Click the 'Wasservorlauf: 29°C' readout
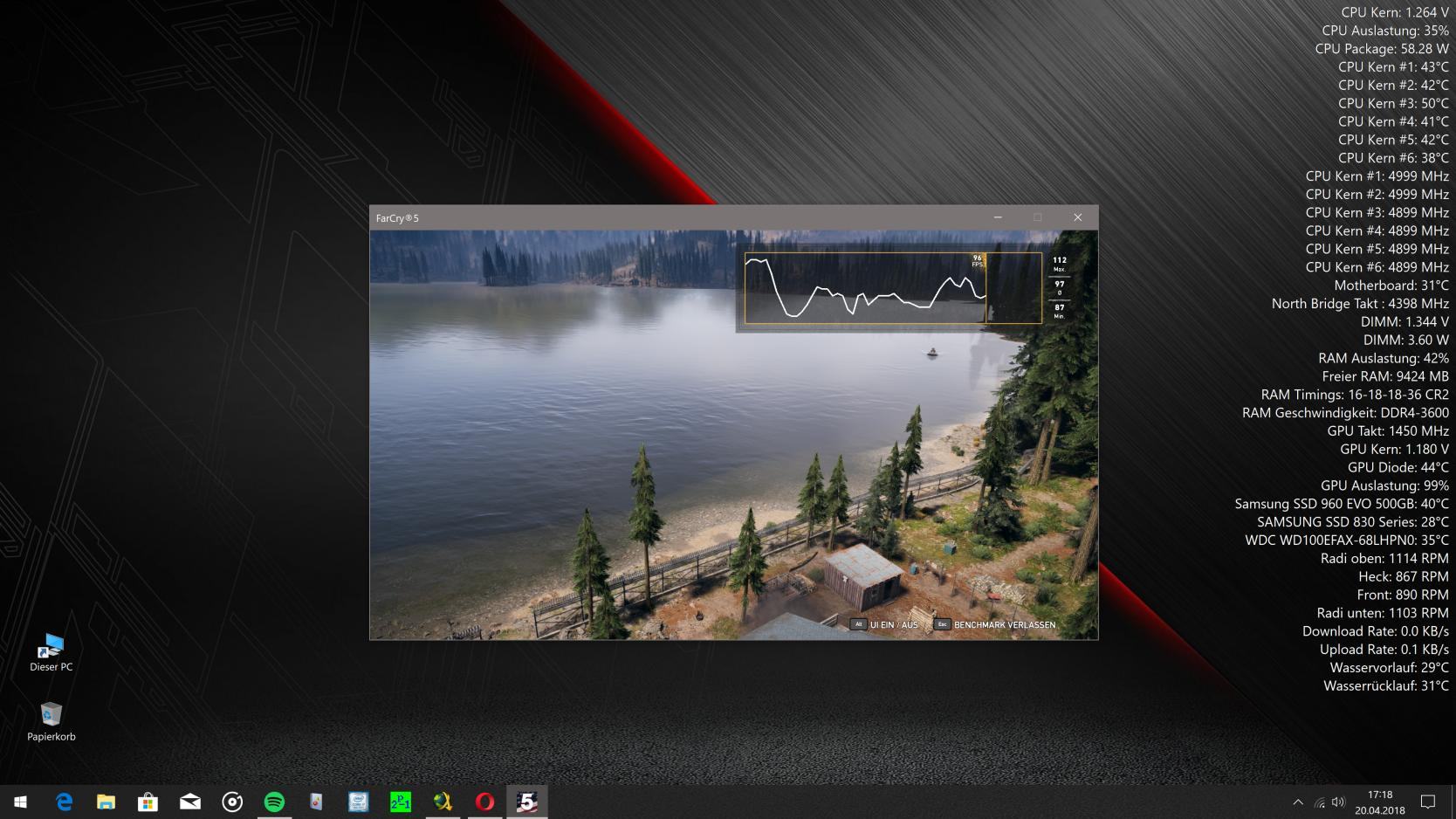This screenshot has height=819, width=1456. [x=1390, y=668]
